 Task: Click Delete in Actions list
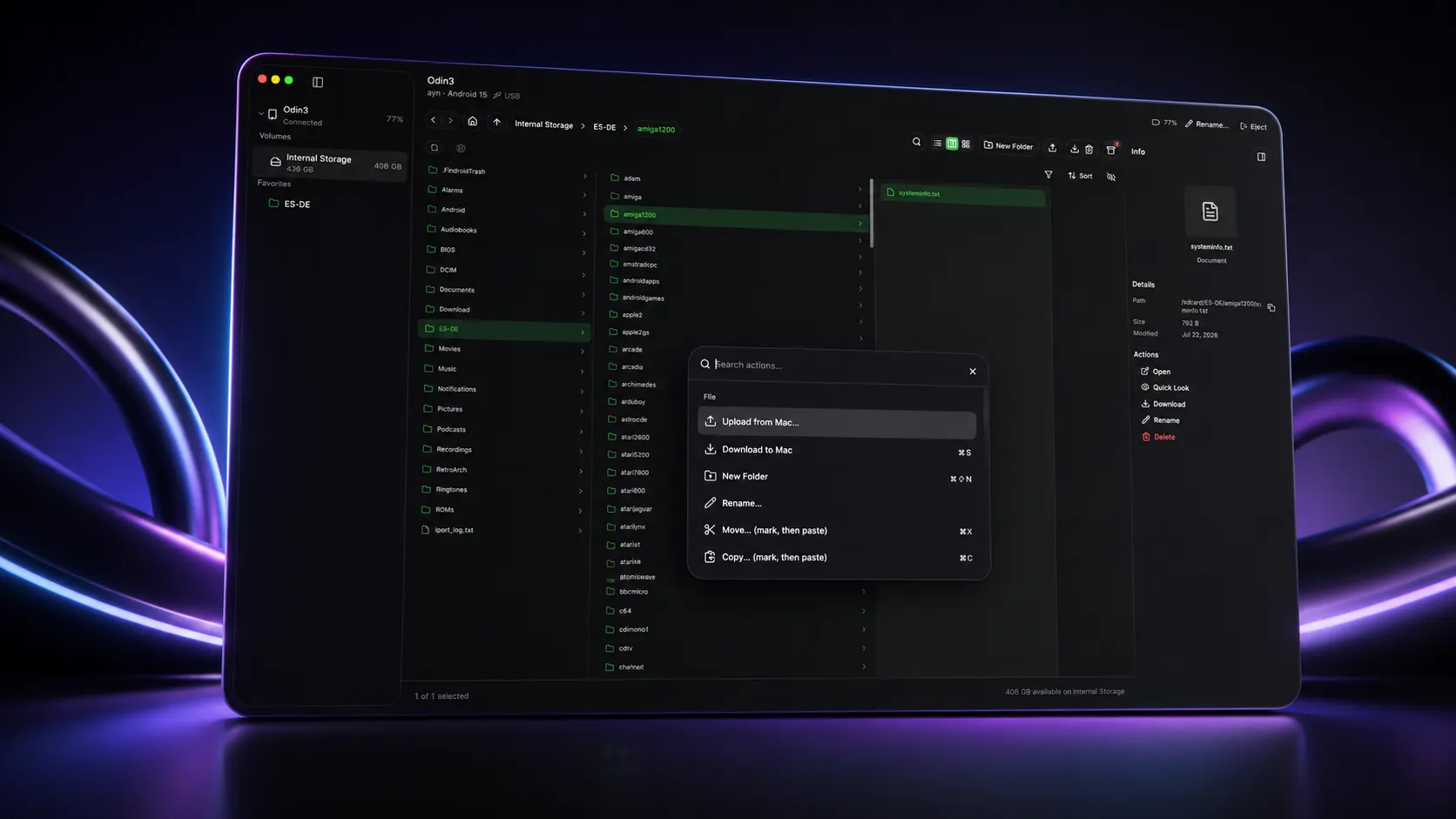pyautogui.click(x=1159, y=437)
